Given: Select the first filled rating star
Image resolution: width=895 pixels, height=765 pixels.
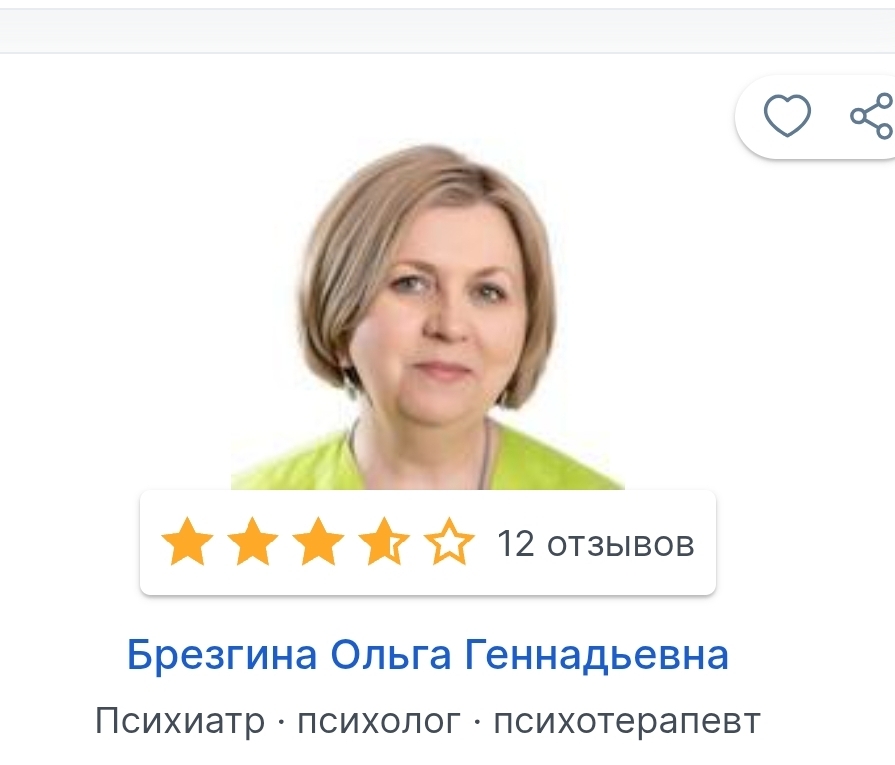Looking at the screenshot, I should 187,542.
